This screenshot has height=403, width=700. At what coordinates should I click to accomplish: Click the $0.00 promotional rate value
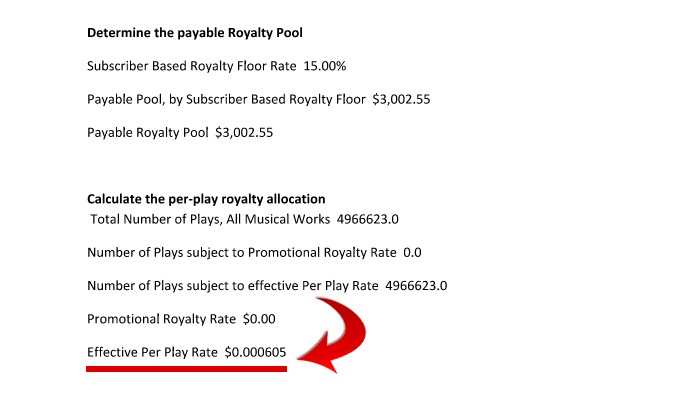(259, 319)
